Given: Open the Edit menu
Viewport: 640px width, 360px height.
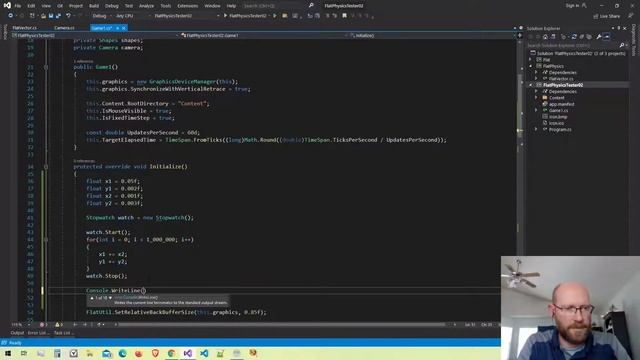Looking at the screenshot, I should 31,6.
